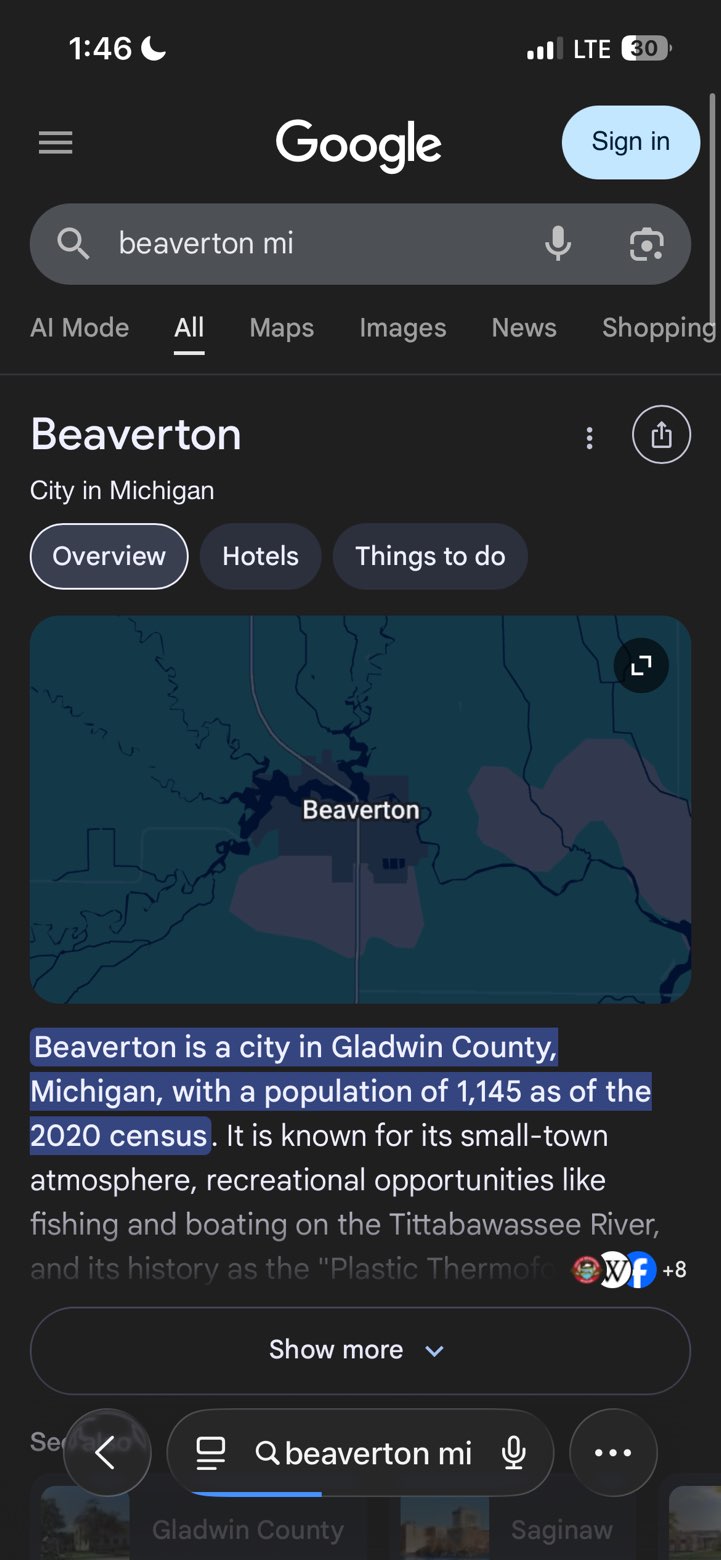The width and height of the screenshot is (721, 1560).
Task: Expand Show more for Beaverton description
Action: pos(360,1350)
